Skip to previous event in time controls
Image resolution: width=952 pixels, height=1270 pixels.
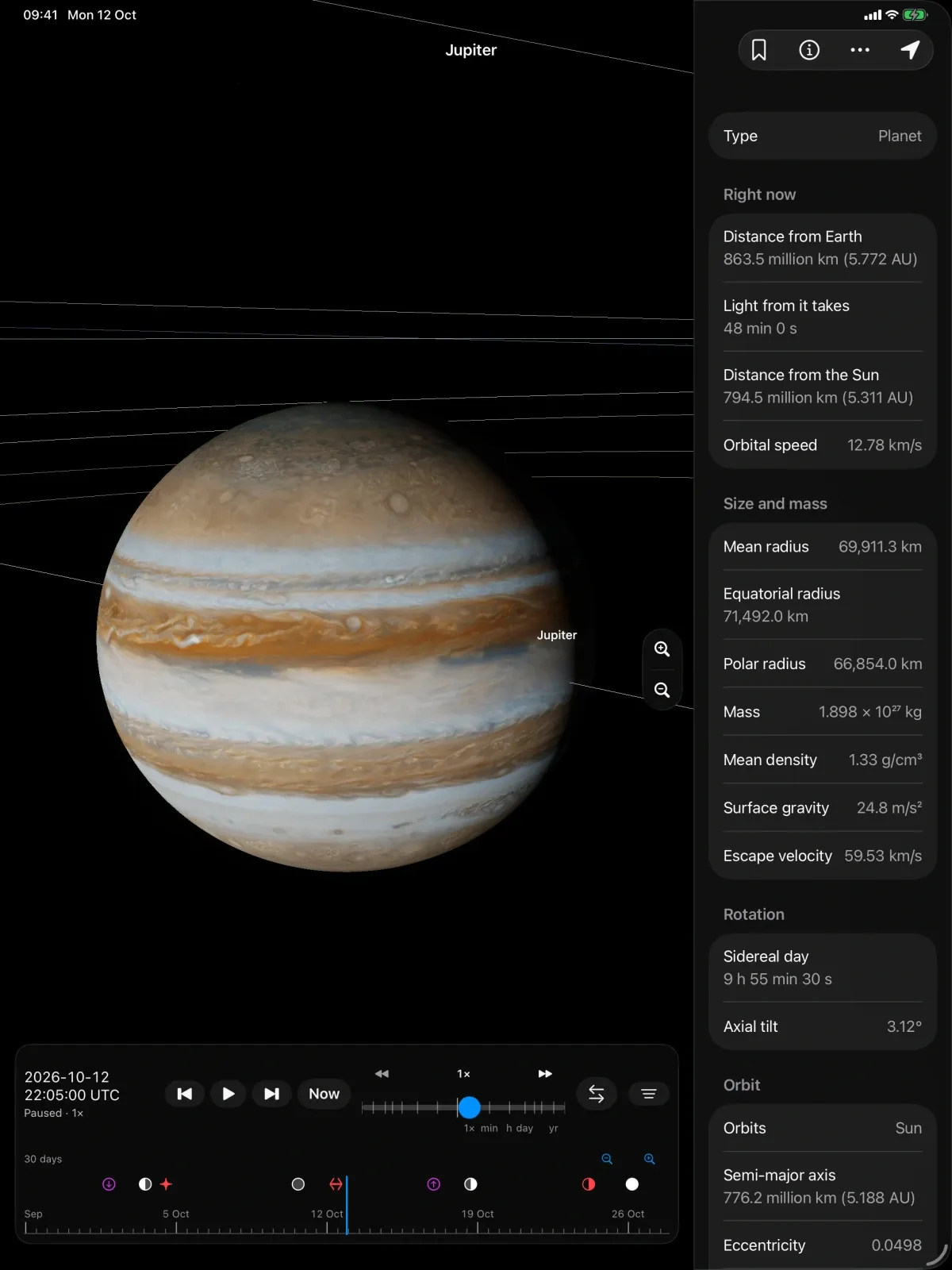pos(184,1094)
